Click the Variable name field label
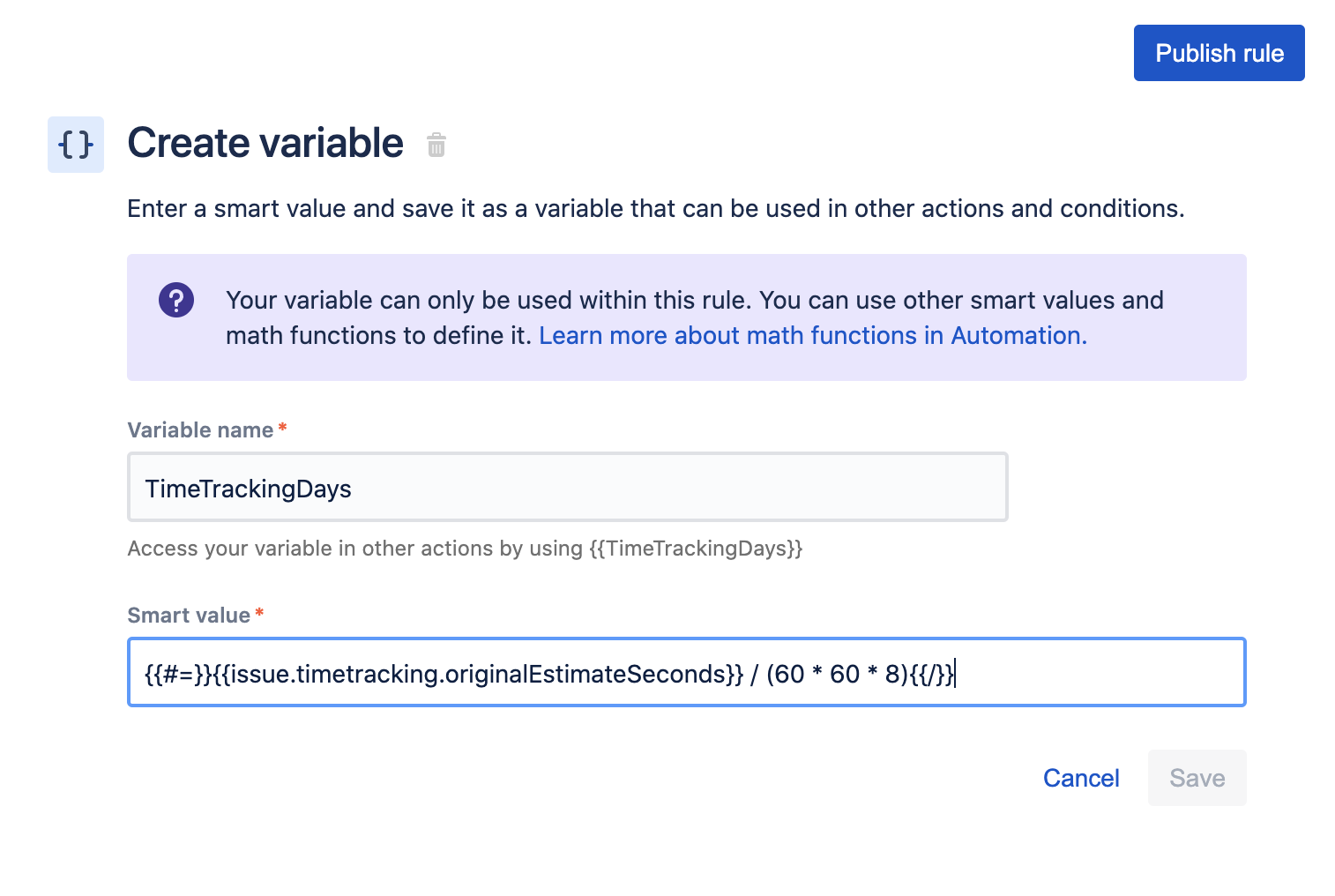The height and width of the screenshot is (896, 1335). point(200,430)
